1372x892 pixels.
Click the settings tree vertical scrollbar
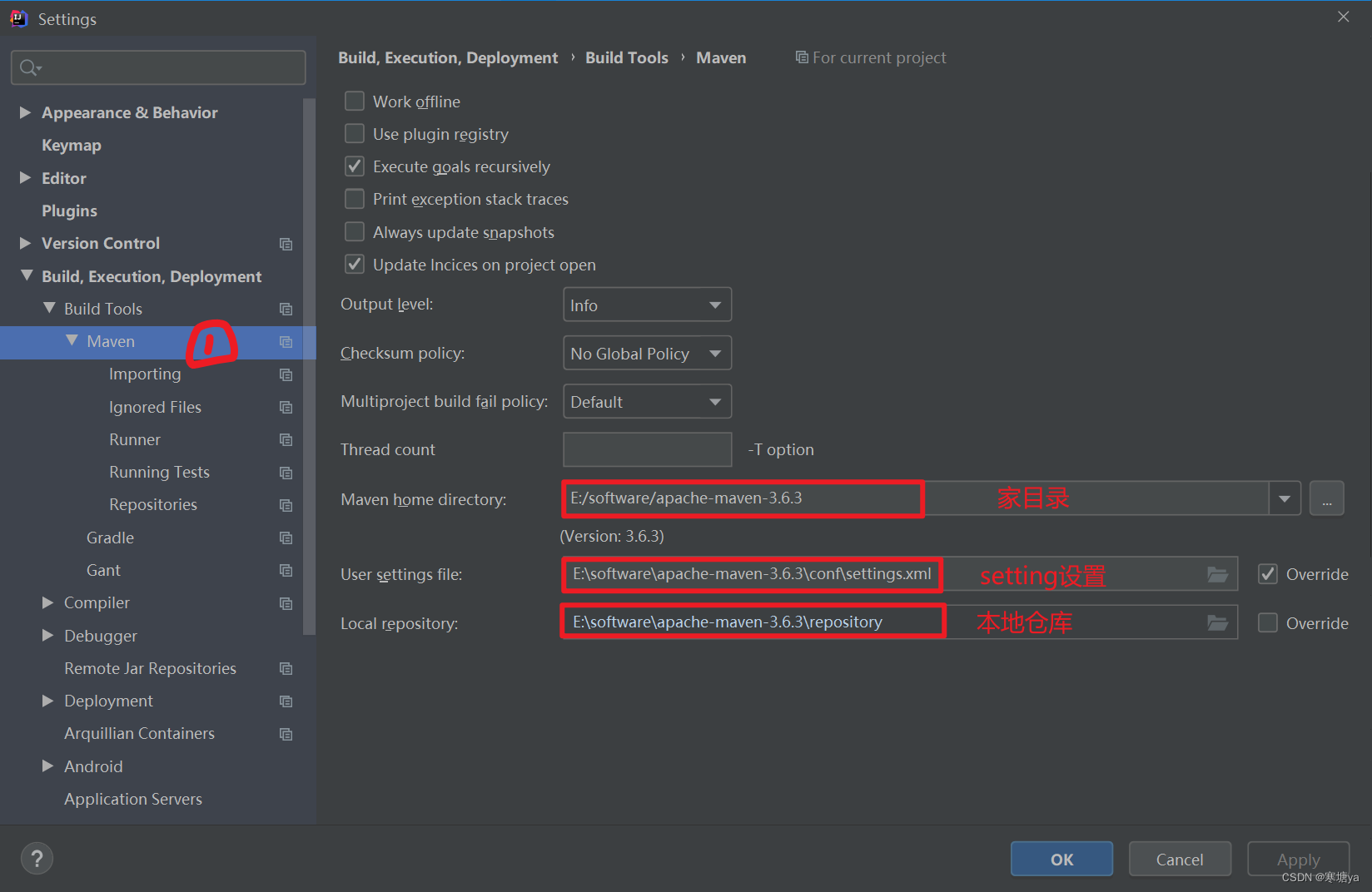click(309, 366)
